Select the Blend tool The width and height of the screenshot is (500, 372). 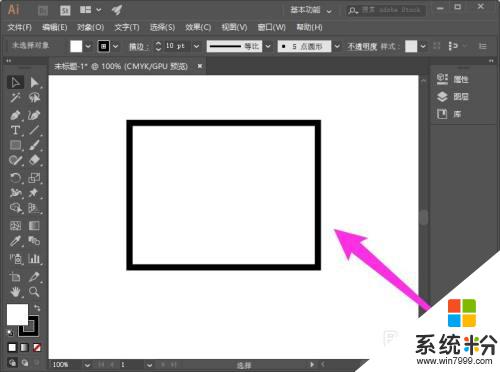[34, 241]
